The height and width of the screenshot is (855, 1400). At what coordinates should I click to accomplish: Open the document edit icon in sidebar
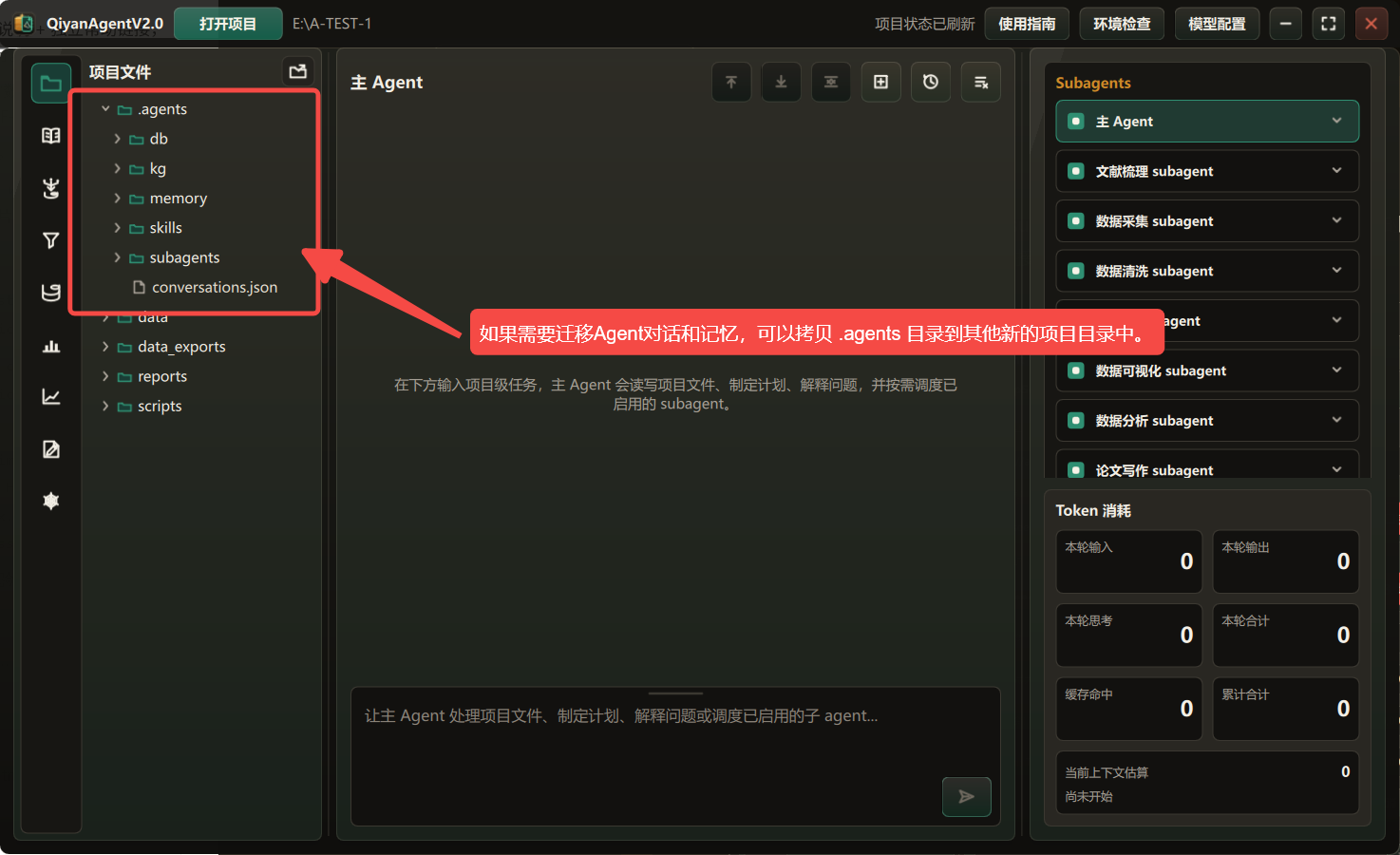coord(51,449)
